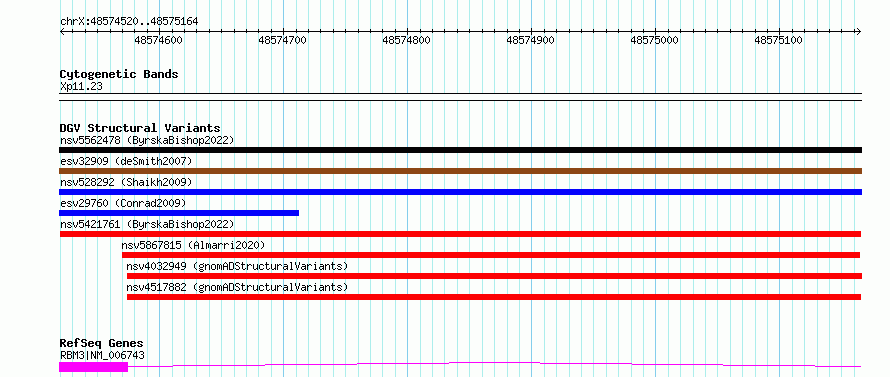The image size is (890, 377).
Task: Click ruler position 48574700
Action: pos(282,40)
